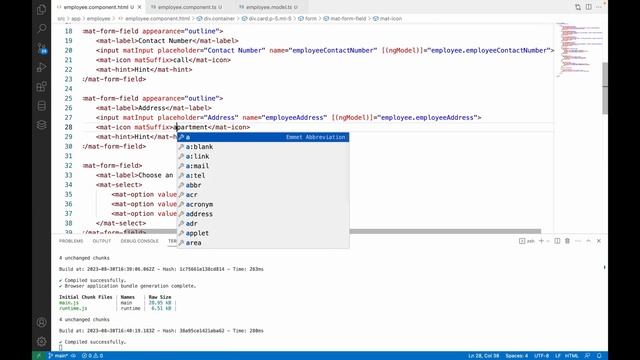
Task: Change the HTML language mode
Action: click(x=571, y=356)
